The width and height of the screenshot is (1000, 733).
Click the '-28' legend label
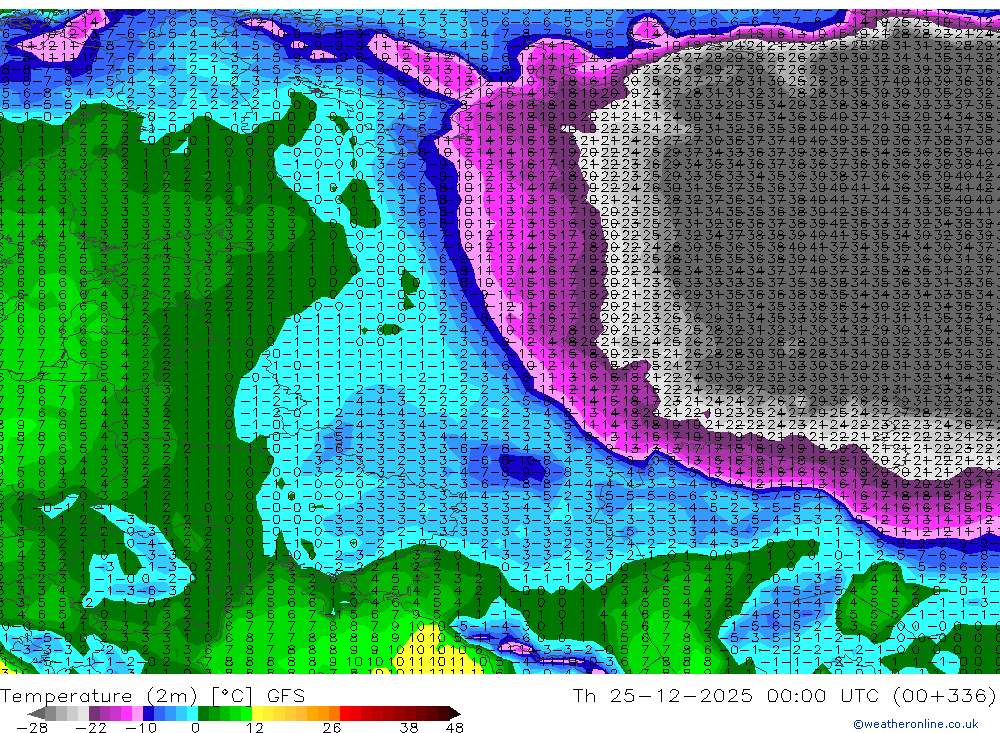coord(32,728)
